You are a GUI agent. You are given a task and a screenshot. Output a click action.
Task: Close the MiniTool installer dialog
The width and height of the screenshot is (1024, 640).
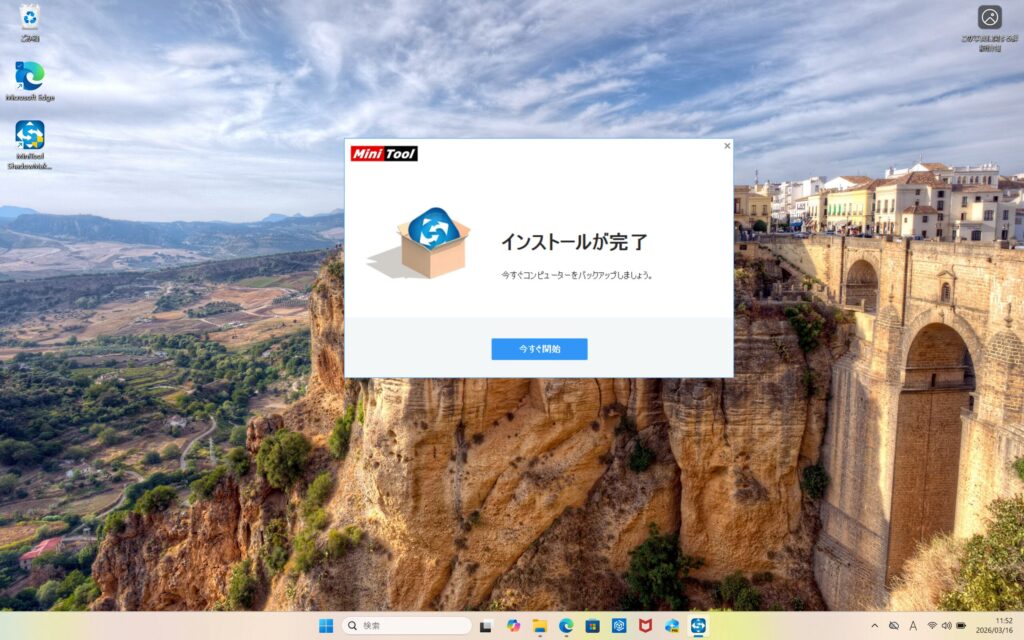(x=727, y=146)
